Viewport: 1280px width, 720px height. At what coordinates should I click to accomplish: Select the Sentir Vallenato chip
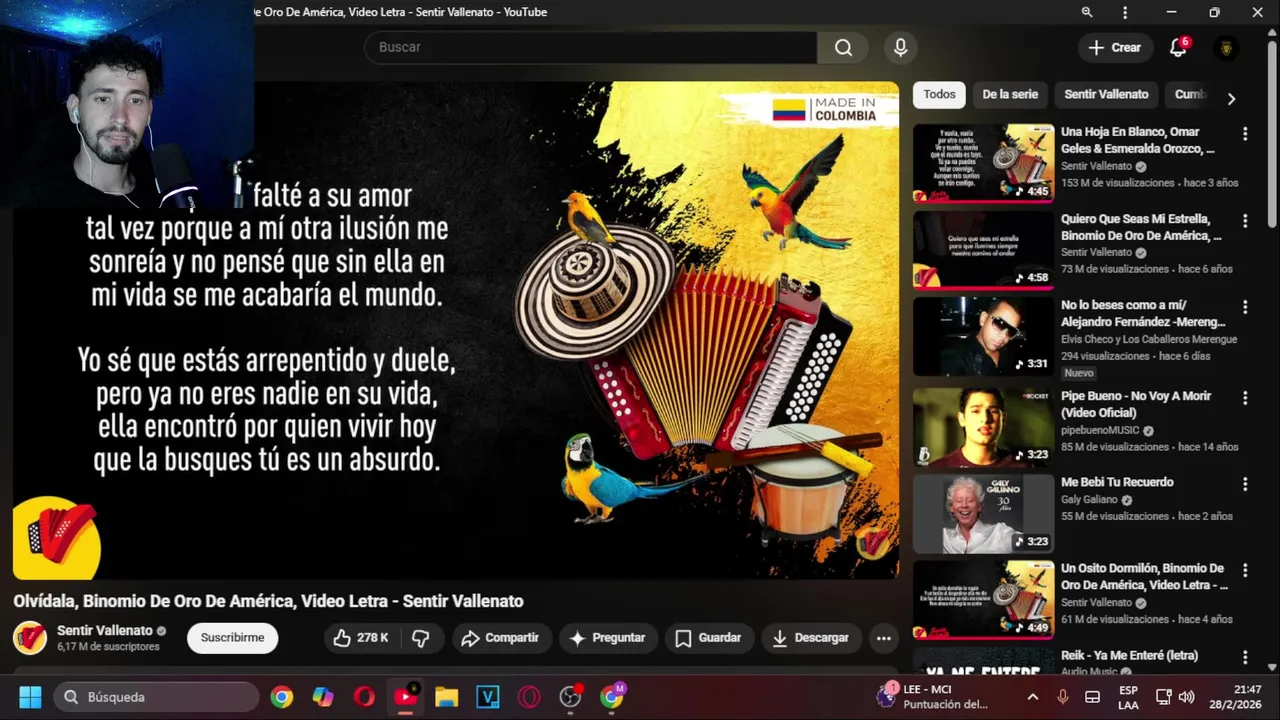1106,95
